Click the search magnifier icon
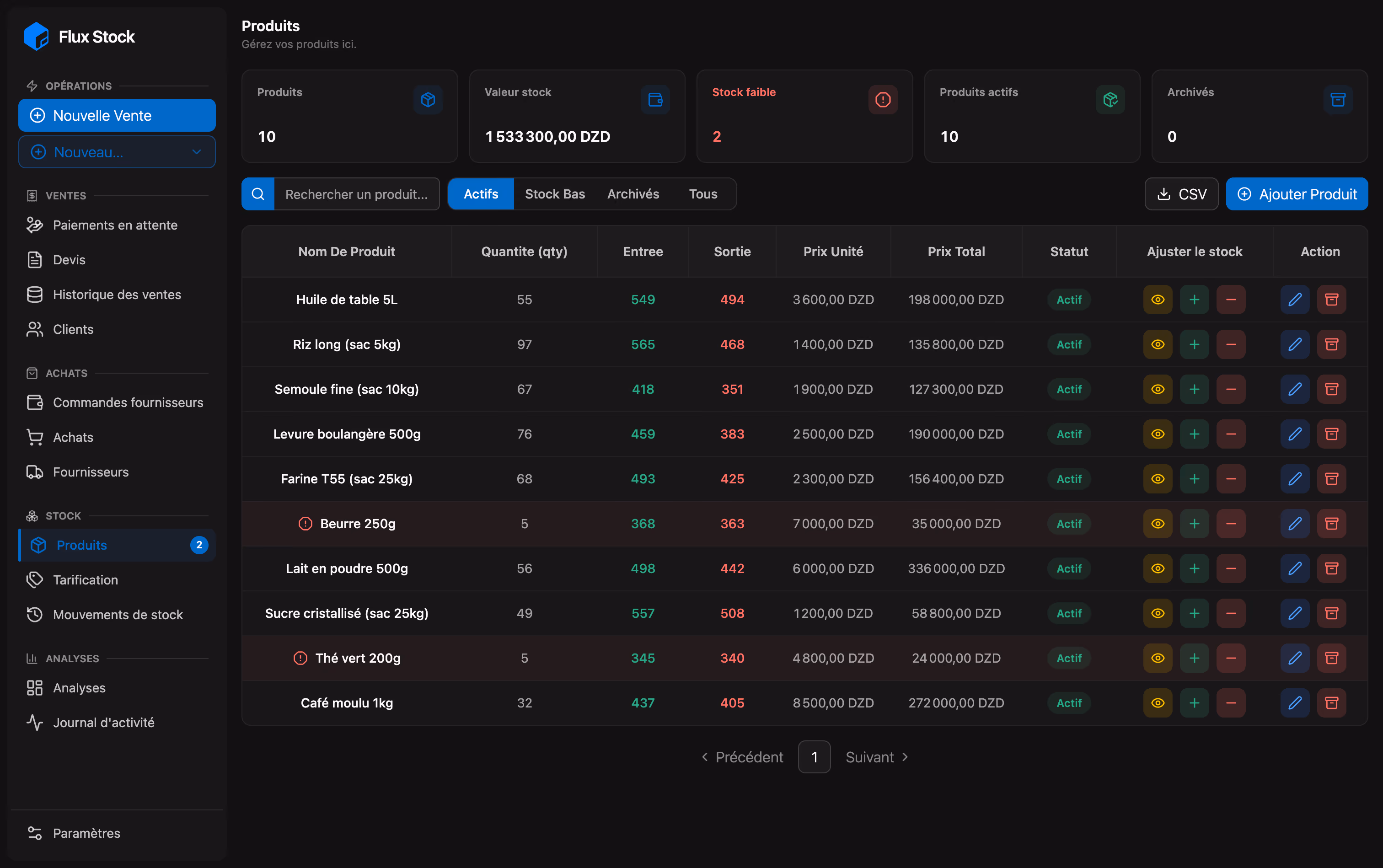Screen dimensions: 1383x868 (x=258, y=194)
